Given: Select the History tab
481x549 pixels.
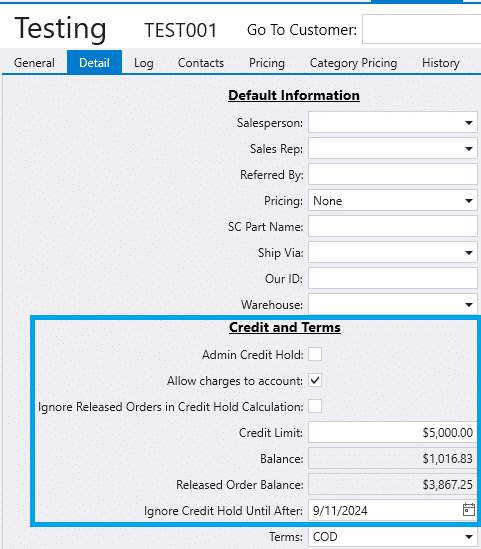Looking at the screenshot, I should [440, 63].
